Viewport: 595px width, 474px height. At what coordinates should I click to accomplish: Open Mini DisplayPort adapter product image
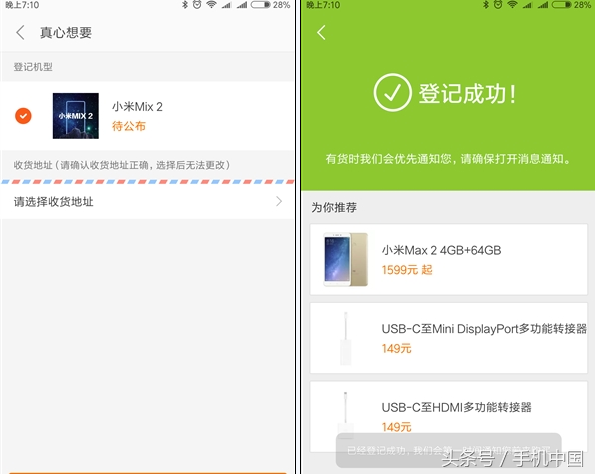pos(346,339)
